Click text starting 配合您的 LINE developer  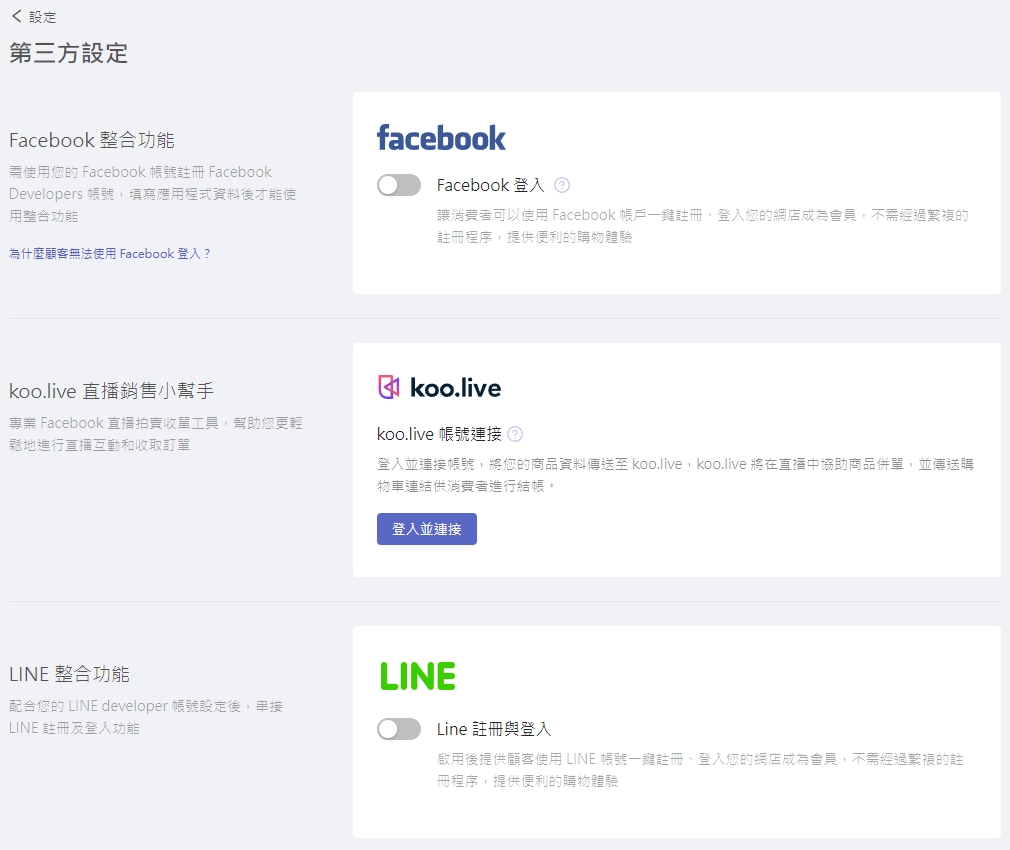pos(146,717)
